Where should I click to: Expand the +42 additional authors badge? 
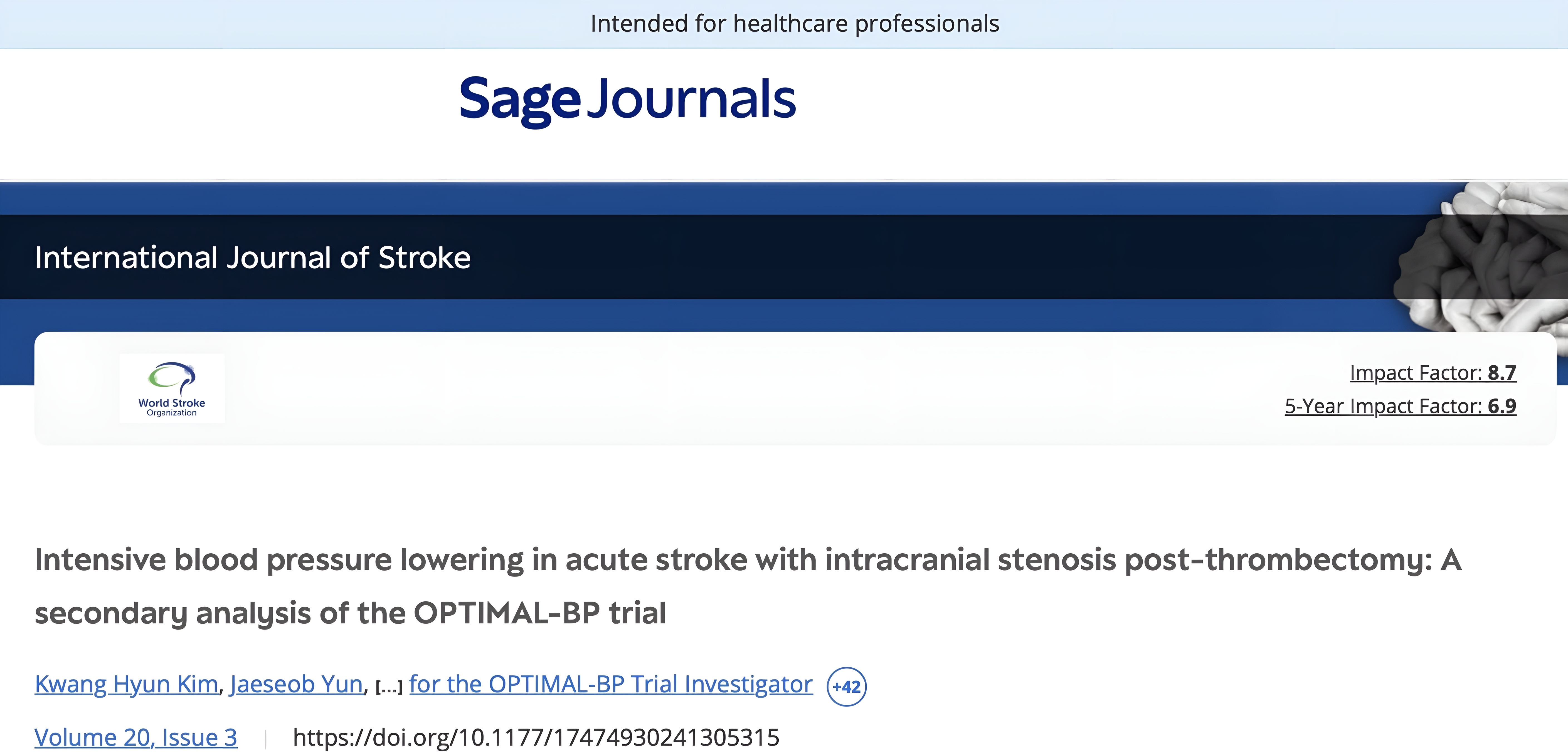click(846, 687)
